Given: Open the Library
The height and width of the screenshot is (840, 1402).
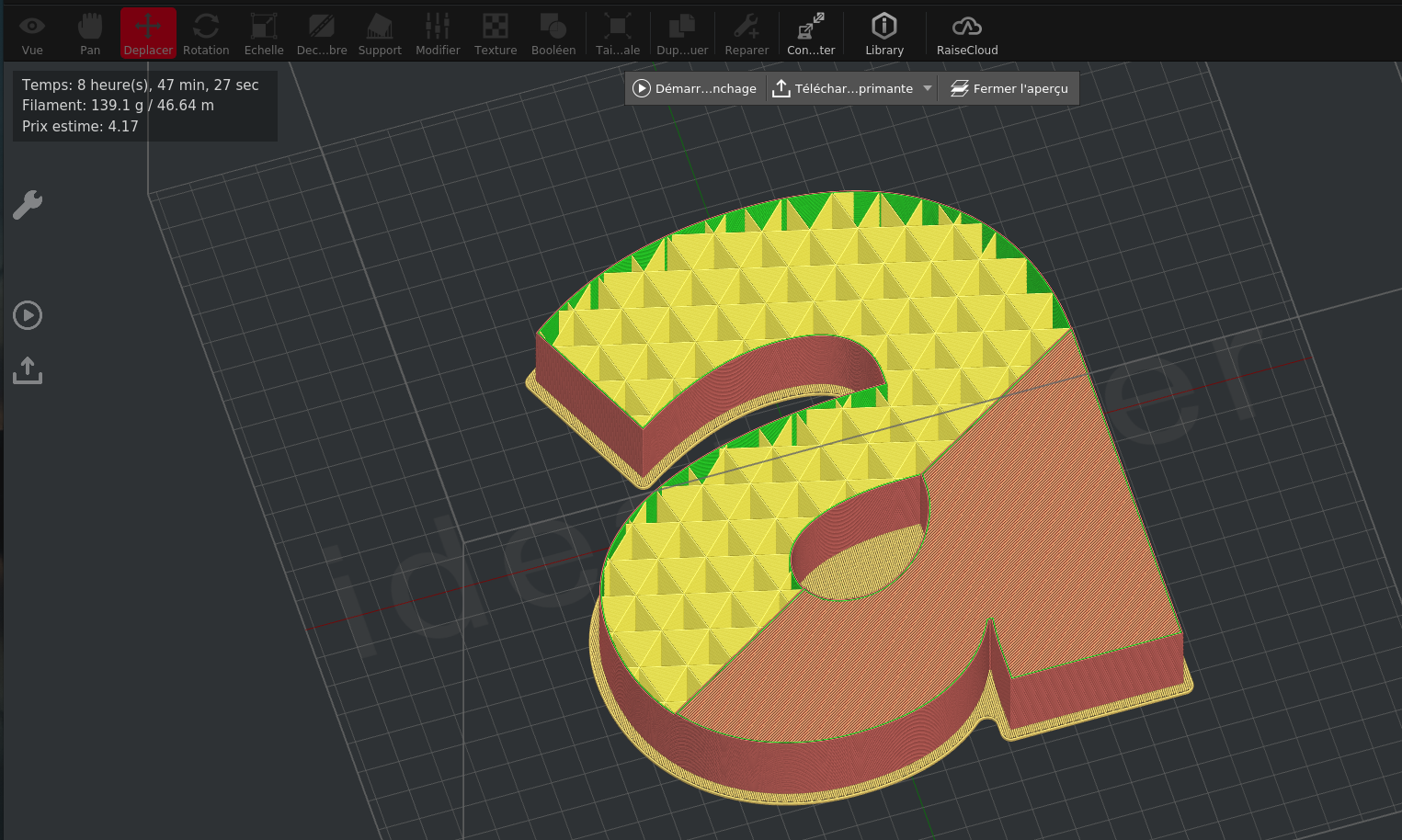Looking at the screenshot, I should click(884, 34).
